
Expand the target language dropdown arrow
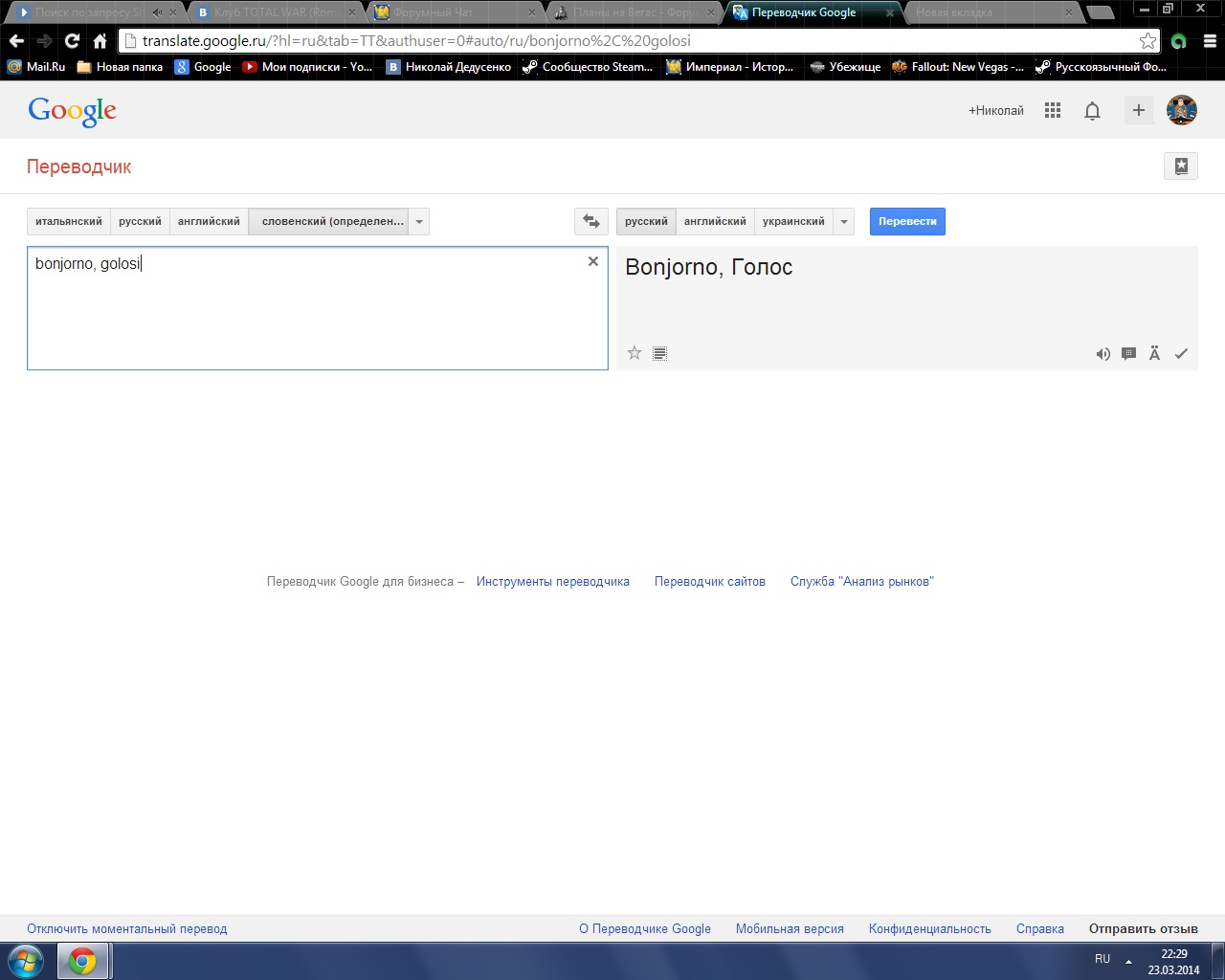tap(844, 221)
